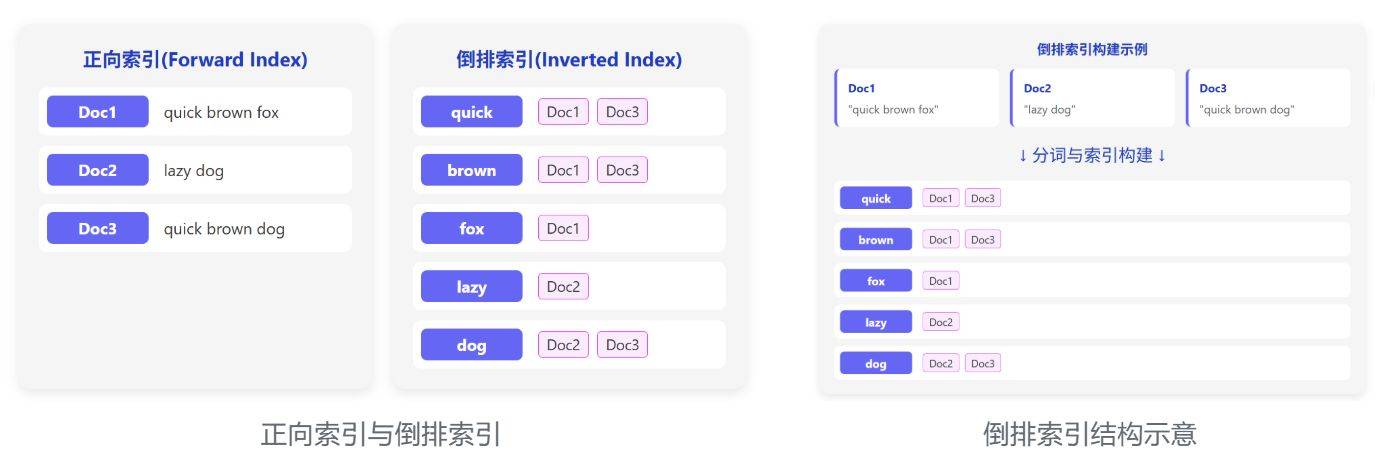
Task: Click the 'brown' term in Inverted Index panel
Action: point(471,170)
